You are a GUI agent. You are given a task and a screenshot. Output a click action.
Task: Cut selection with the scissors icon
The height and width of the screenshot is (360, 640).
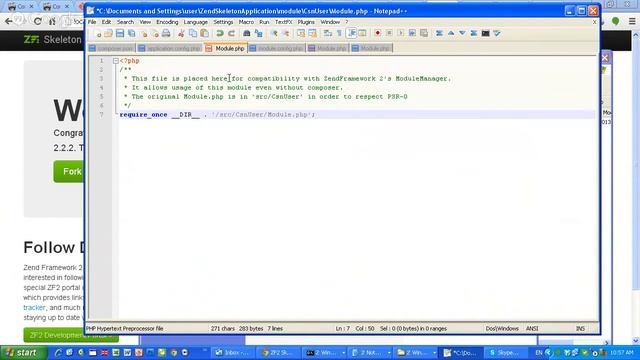tap(181, 33)
